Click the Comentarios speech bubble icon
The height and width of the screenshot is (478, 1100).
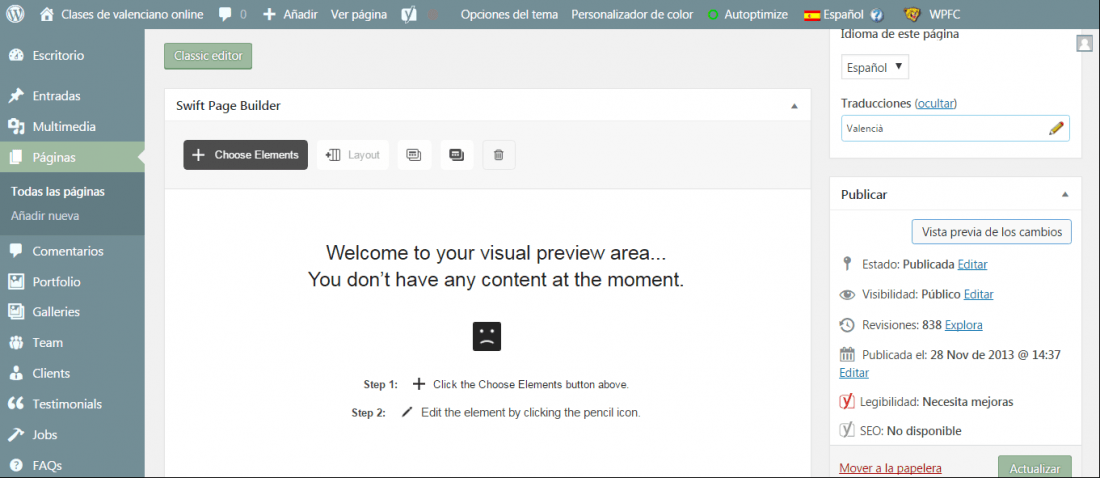(x=16, y=251)
